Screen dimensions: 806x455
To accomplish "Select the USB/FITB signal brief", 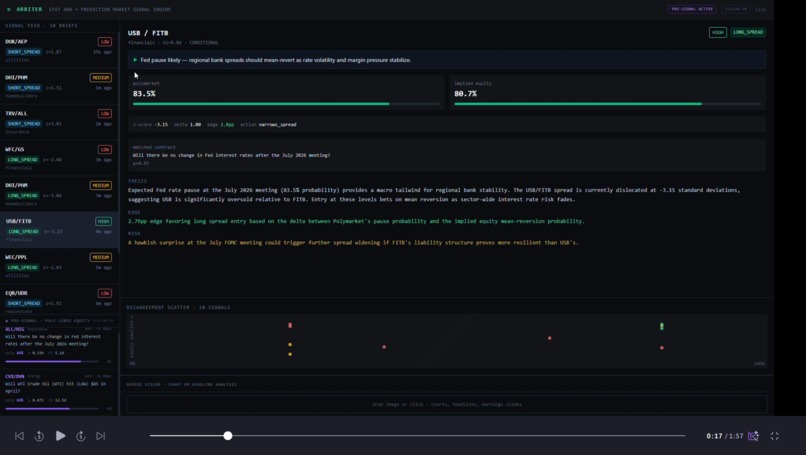I will (x=59, y=230).
